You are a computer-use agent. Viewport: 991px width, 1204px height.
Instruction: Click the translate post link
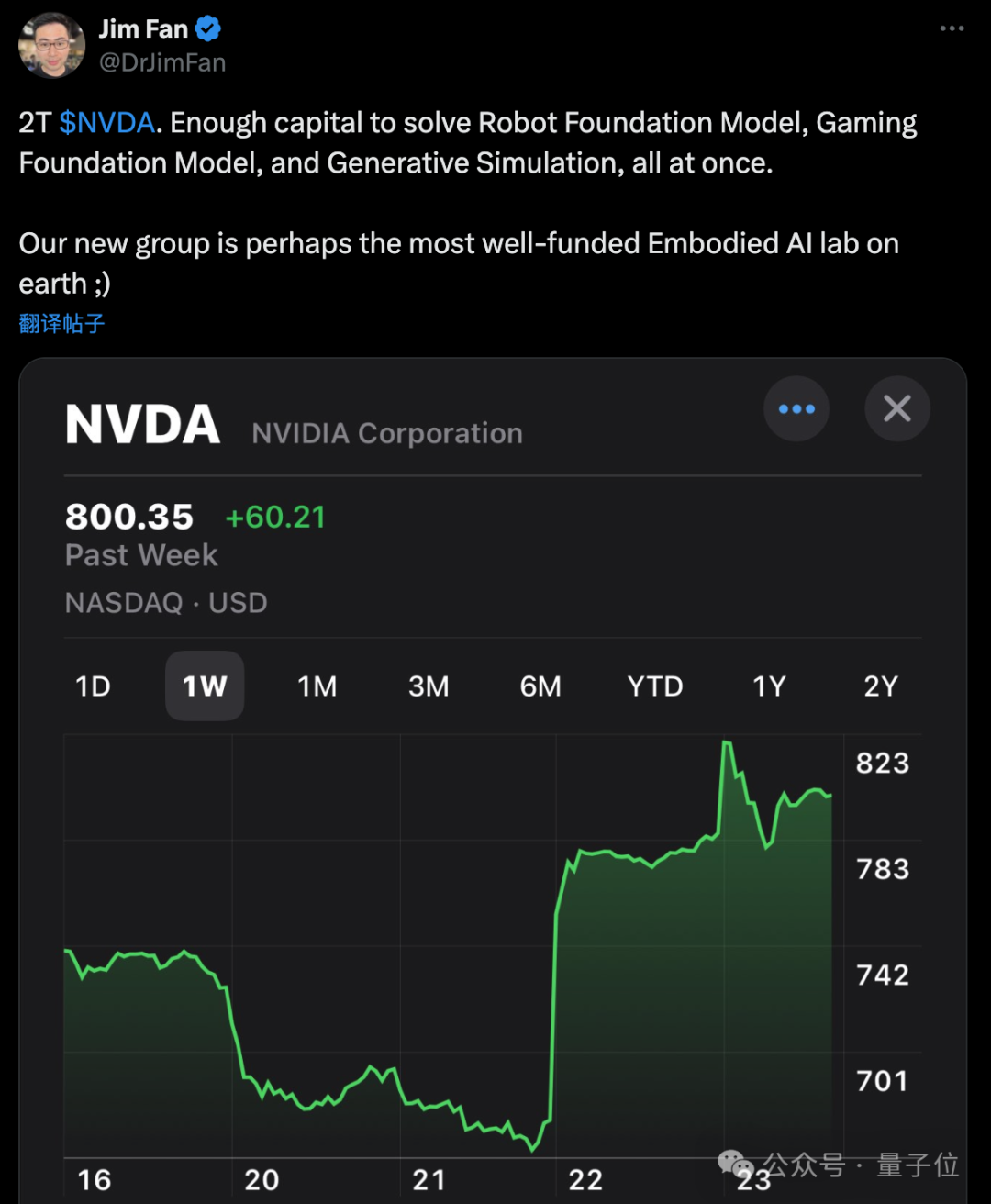[61, 323]
